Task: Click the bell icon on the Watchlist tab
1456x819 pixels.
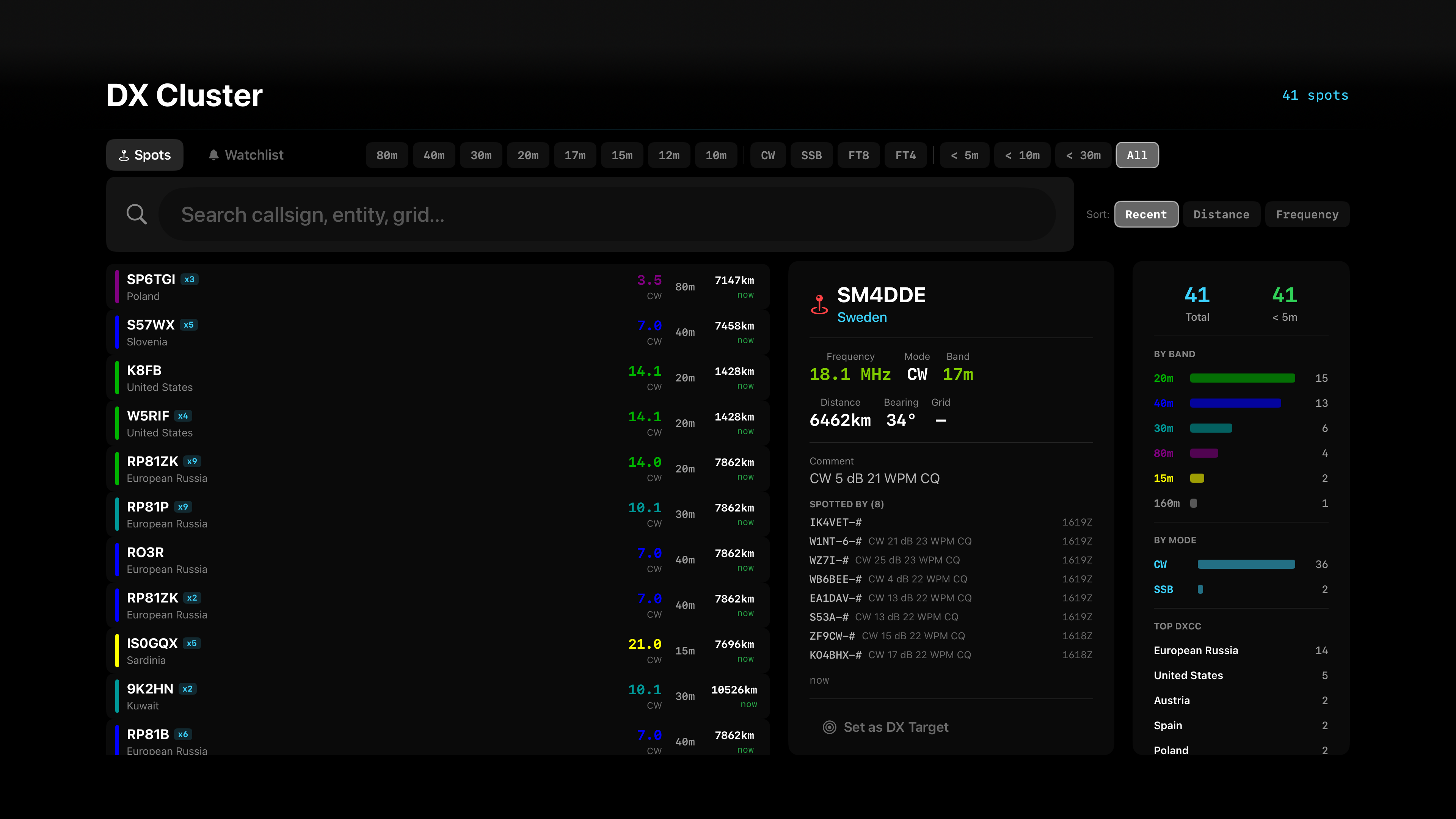Action: 213,155
